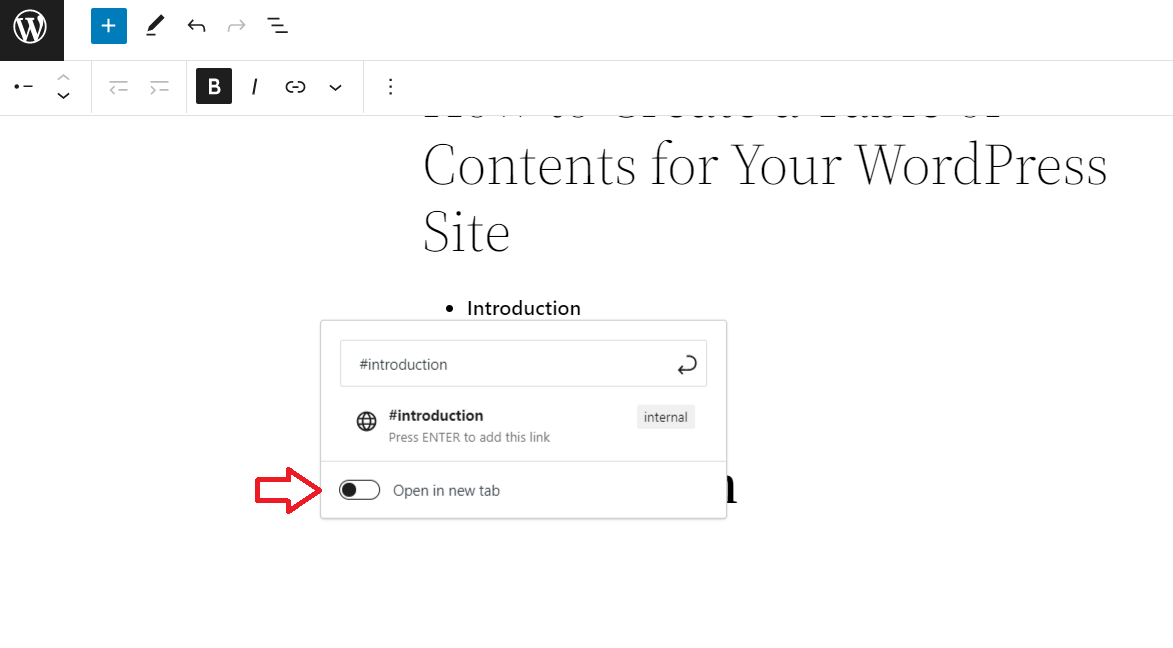Viewport: 1173px width, 648px height.
Task: Click the Open in new tab label
Action: (x=447, y=491)
